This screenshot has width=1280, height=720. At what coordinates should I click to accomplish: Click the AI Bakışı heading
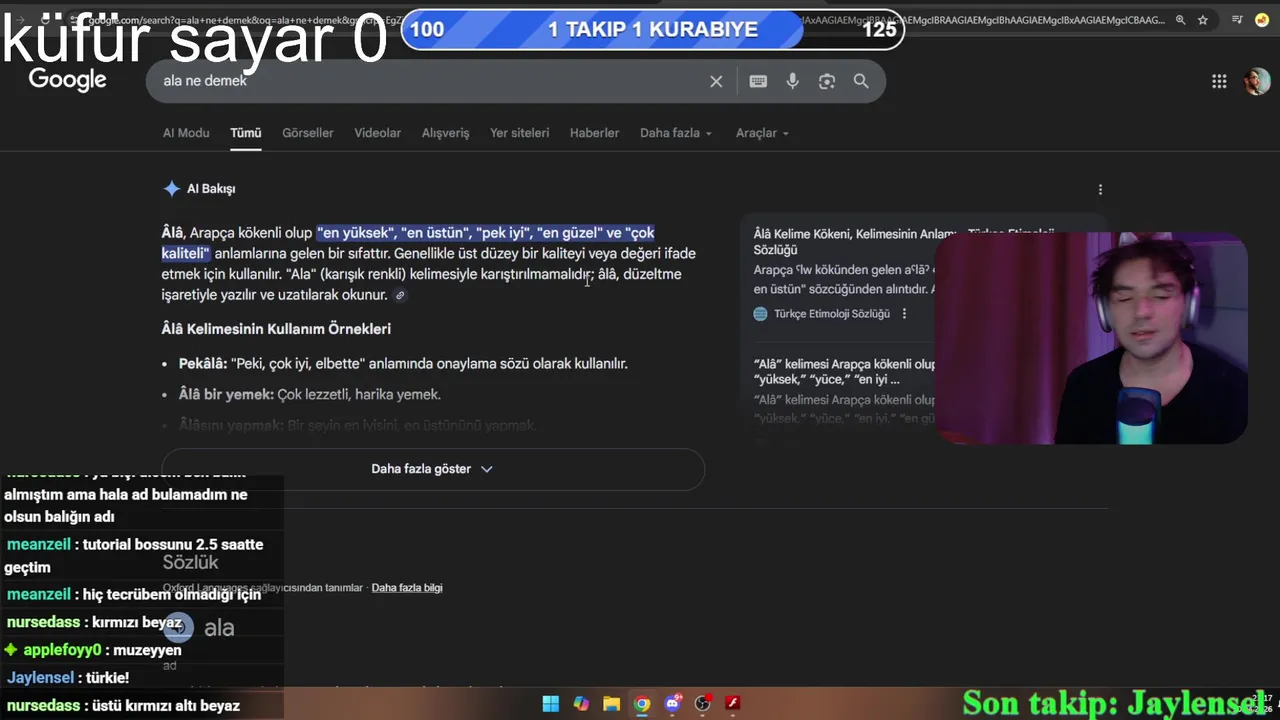pos(211,189)
